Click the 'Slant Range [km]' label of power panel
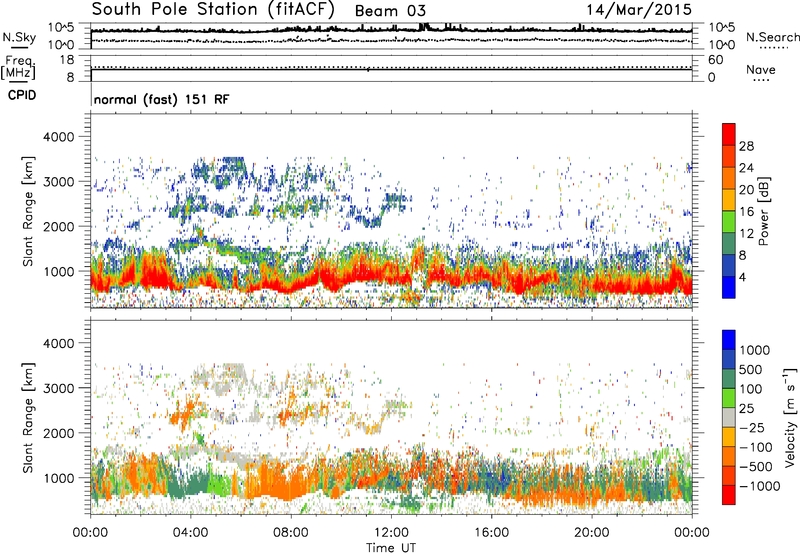Viewport: 800px width, 554px height. (28, 211)
